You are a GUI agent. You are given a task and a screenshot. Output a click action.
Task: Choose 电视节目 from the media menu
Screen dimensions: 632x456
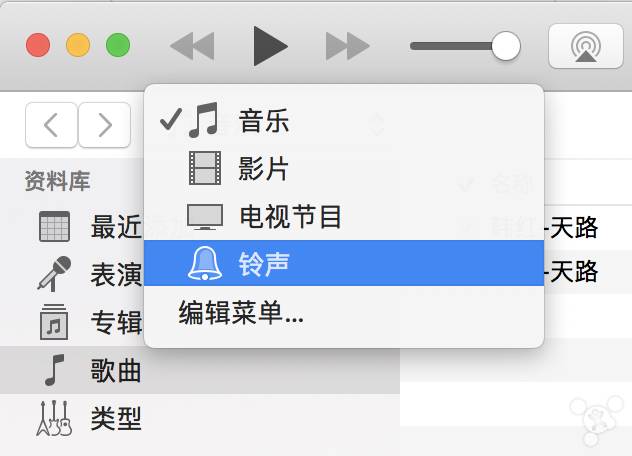click(x=344, y=217)
